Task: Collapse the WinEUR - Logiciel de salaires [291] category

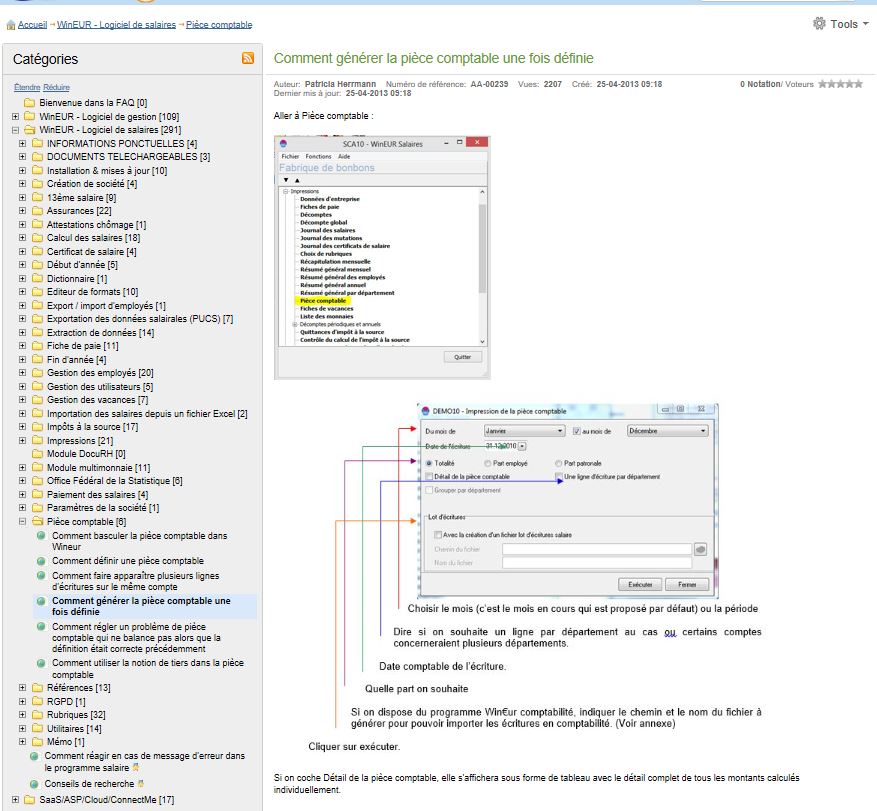Action: tap(15, 130)
